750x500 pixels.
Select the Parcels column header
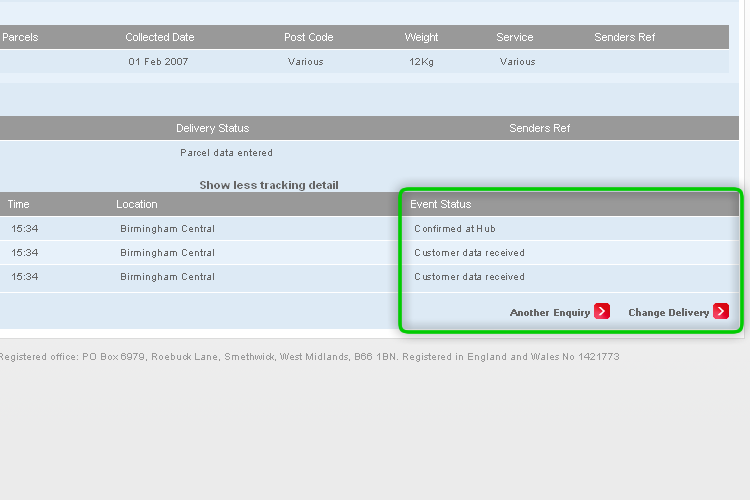point(20,37)
